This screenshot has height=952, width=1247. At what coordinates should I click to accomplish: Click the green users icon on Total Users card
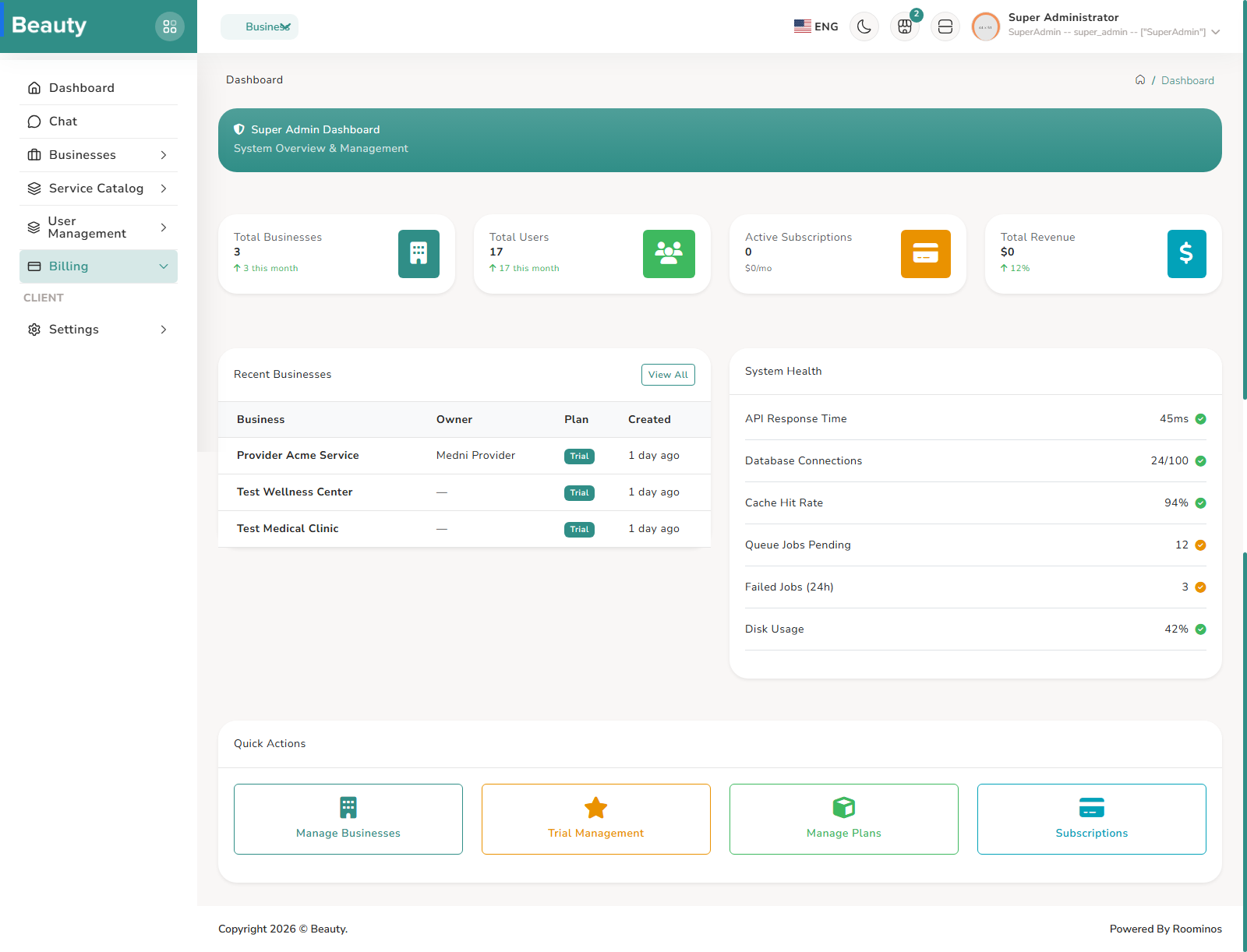668,253
